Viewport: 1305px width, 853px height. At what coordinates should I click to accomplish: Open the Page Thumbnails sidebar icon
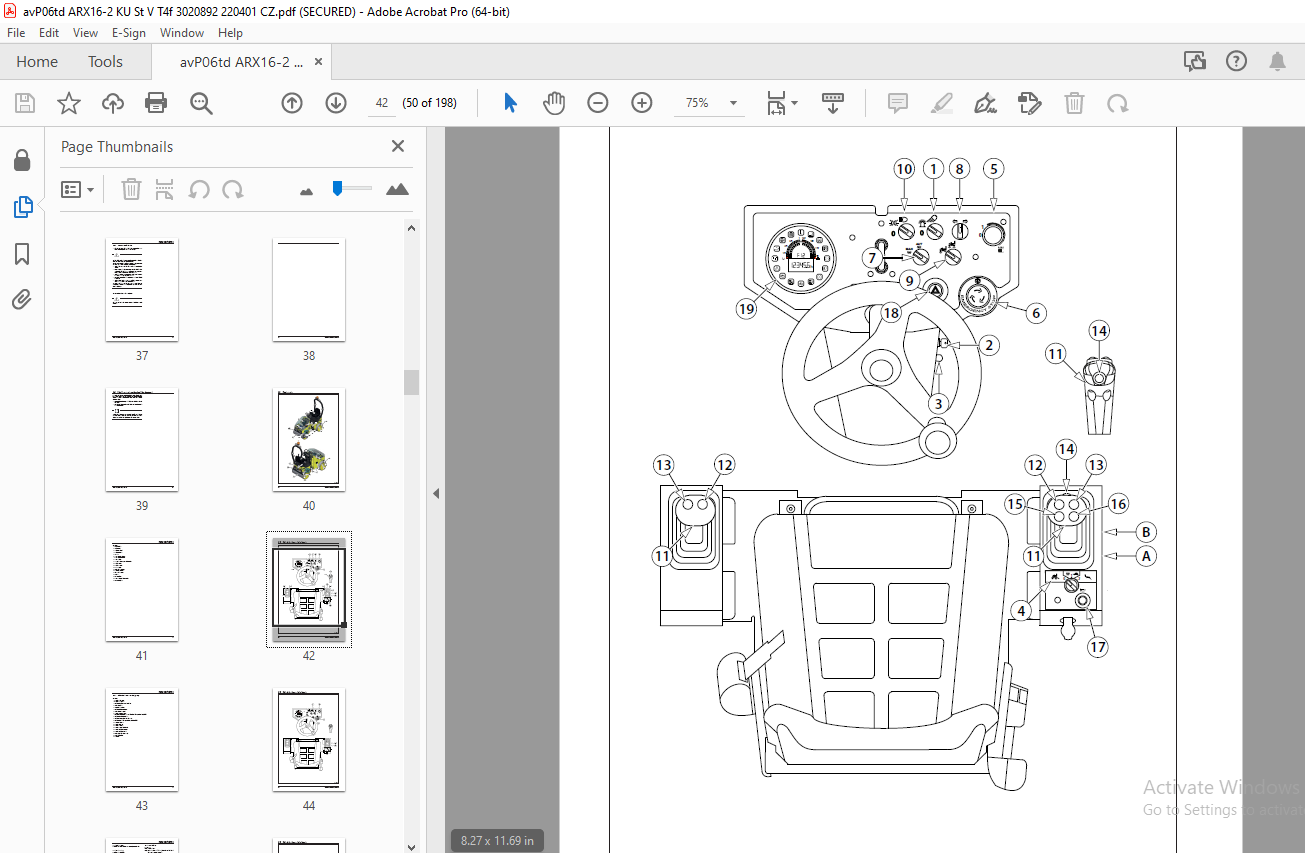pos(22,207)
